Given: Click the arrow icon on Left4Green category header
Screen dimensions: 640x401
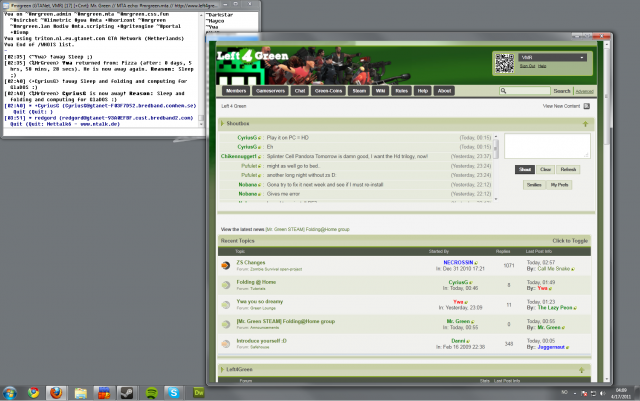Looking at the screenshot, I should tap(582, 370).
